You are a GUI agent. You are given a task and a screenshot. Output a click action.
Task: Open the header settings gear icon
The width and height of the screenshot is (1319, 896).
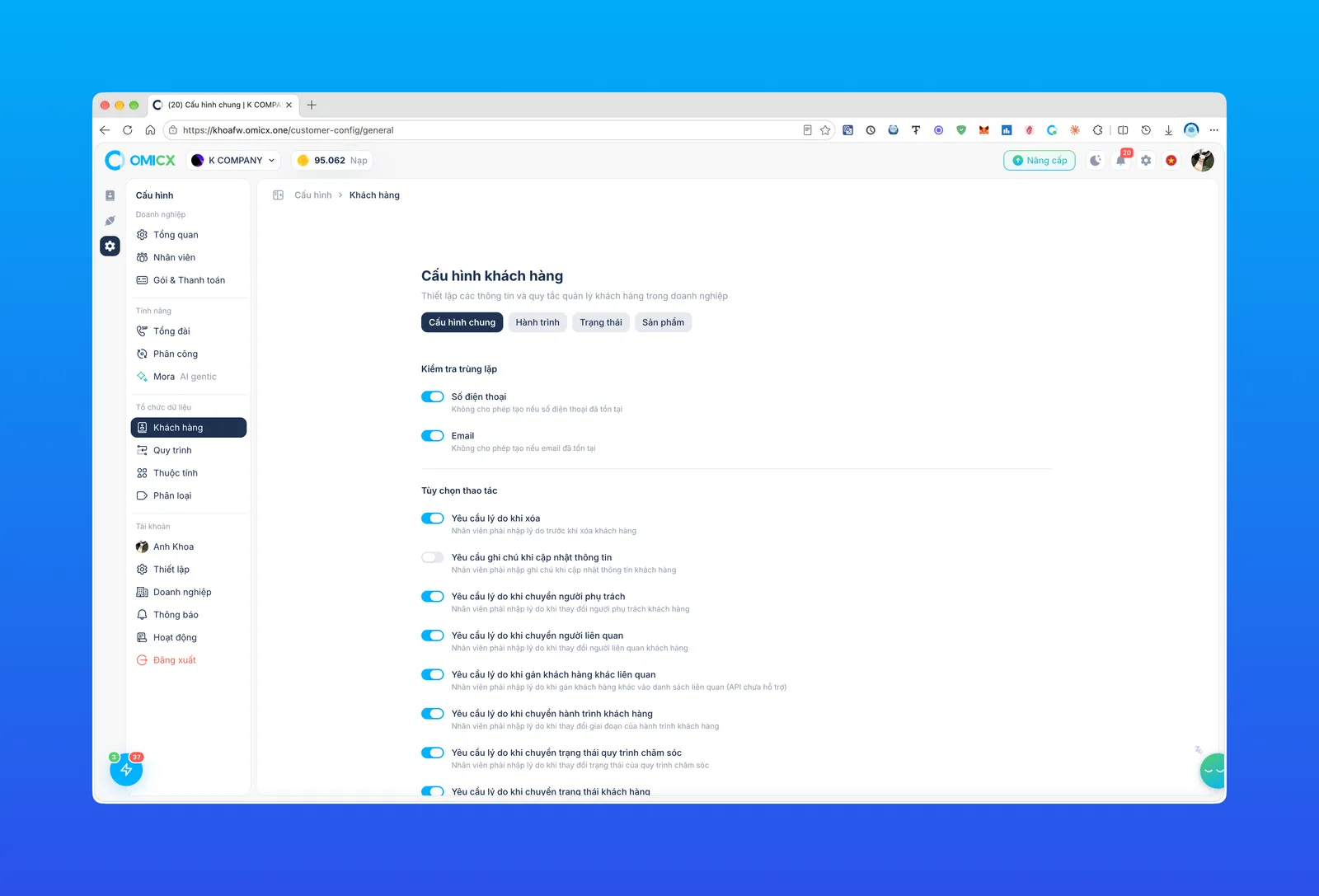tap(1146, 161)
